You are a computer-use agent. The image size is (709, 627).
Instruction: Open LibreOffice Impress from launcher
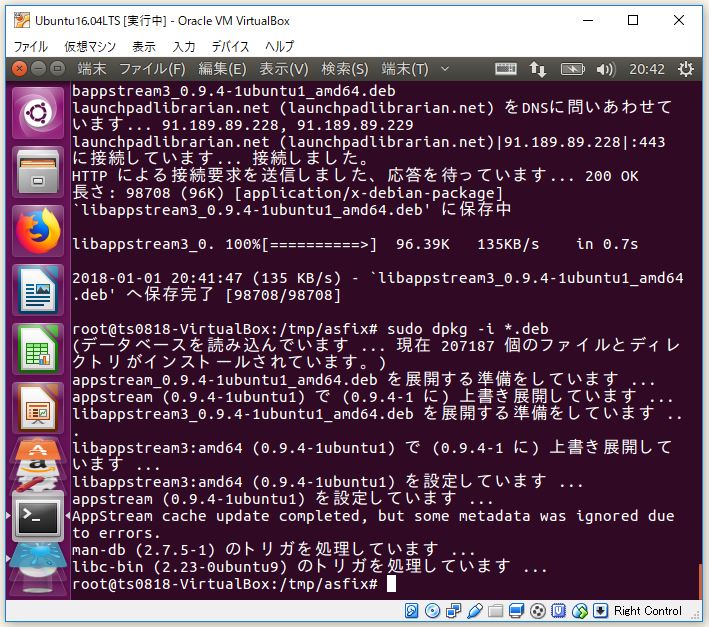[x=38, y=407]
